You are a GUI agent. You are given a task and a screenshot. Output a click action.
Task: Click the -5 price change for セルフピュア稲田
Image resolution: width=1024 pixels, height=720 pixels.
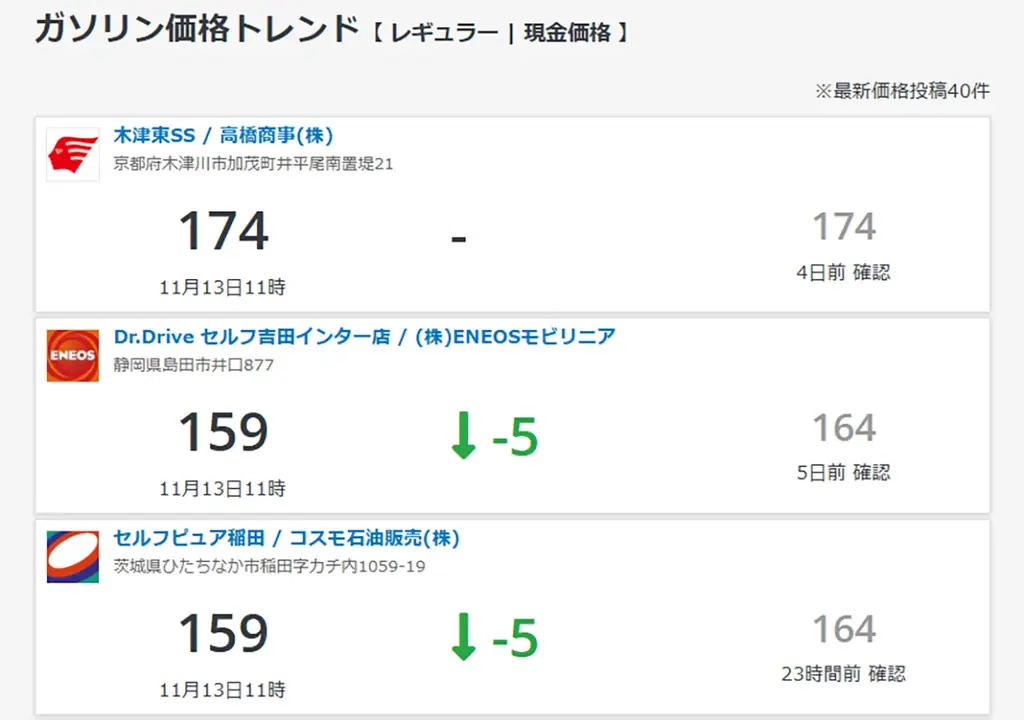click(515, 639)
